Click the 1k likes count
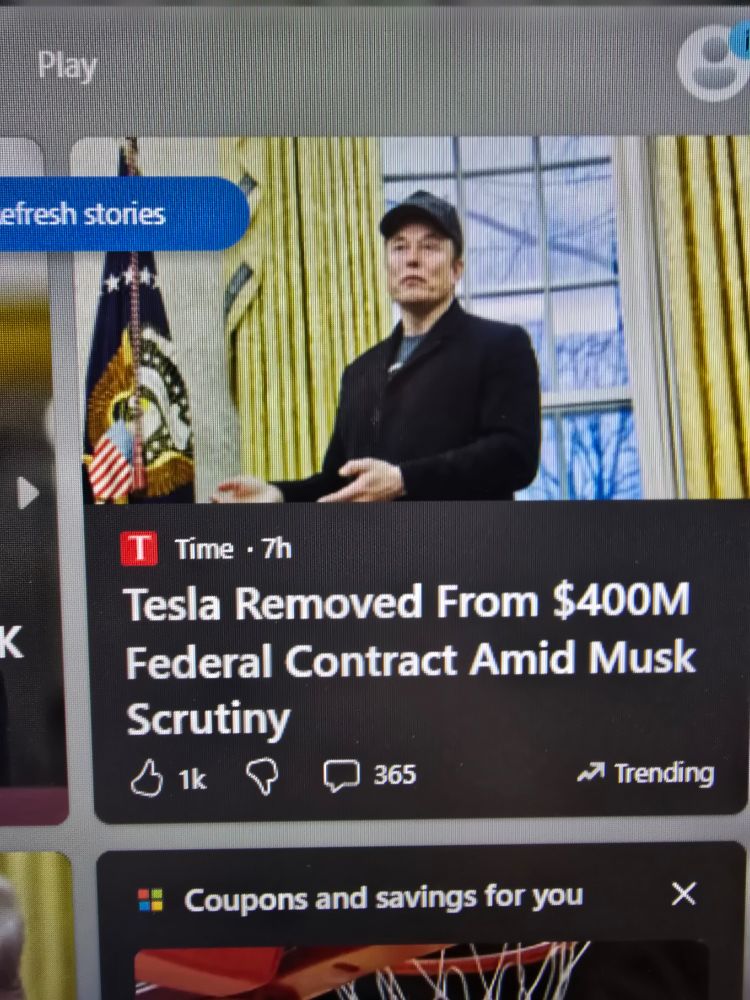 click(192, 779)
